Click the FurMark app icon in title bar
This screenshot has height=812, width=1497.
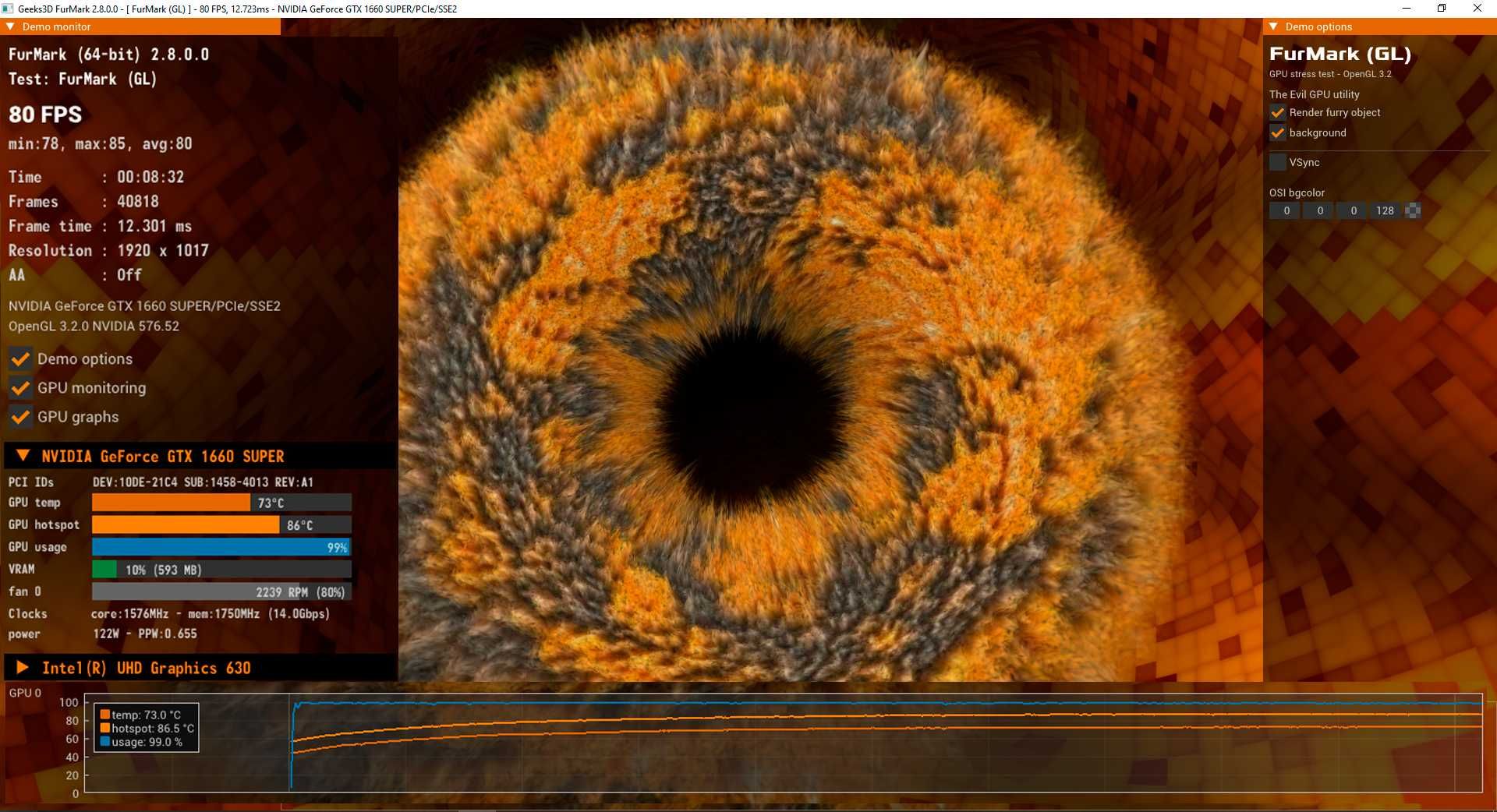pyautogui.click(x=8, y=9)
